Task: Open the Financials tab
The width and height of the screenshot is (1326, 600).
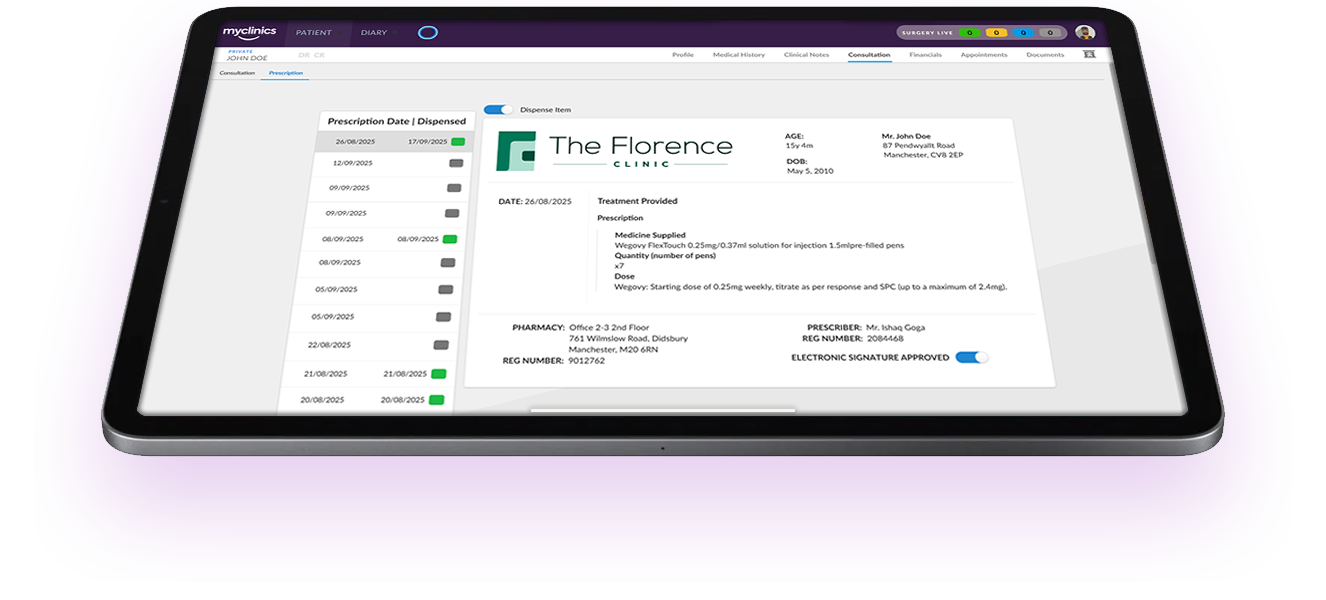Action: 925,55
